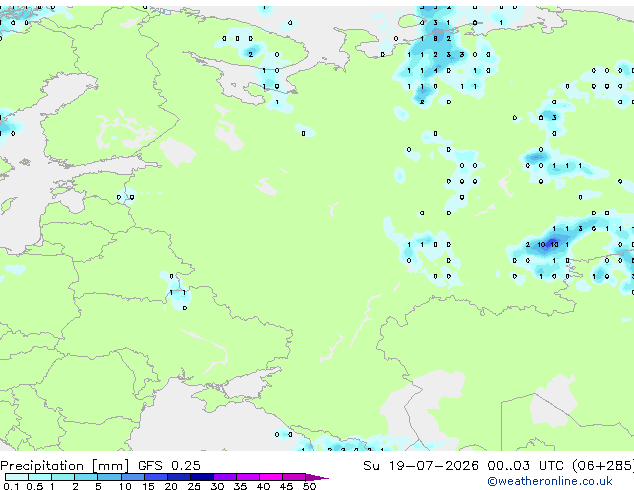Click the Precipitation [mm] title text
This screenshot has height=490, width=634.
[x=65, y=466]
